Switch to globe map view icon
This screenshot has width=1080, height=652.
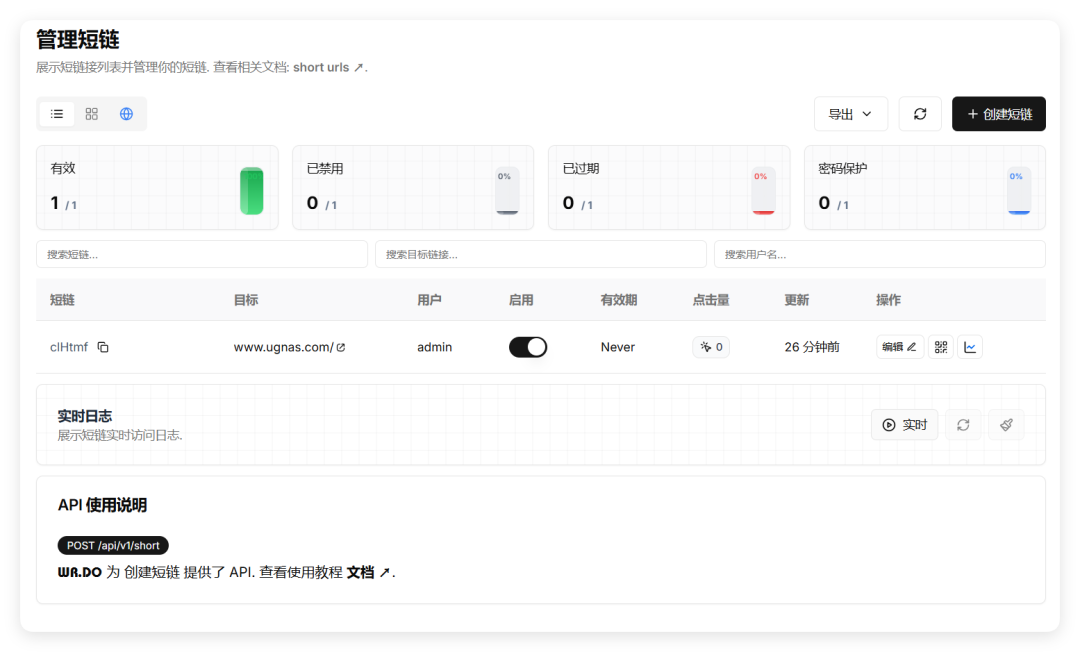[126, 114]
